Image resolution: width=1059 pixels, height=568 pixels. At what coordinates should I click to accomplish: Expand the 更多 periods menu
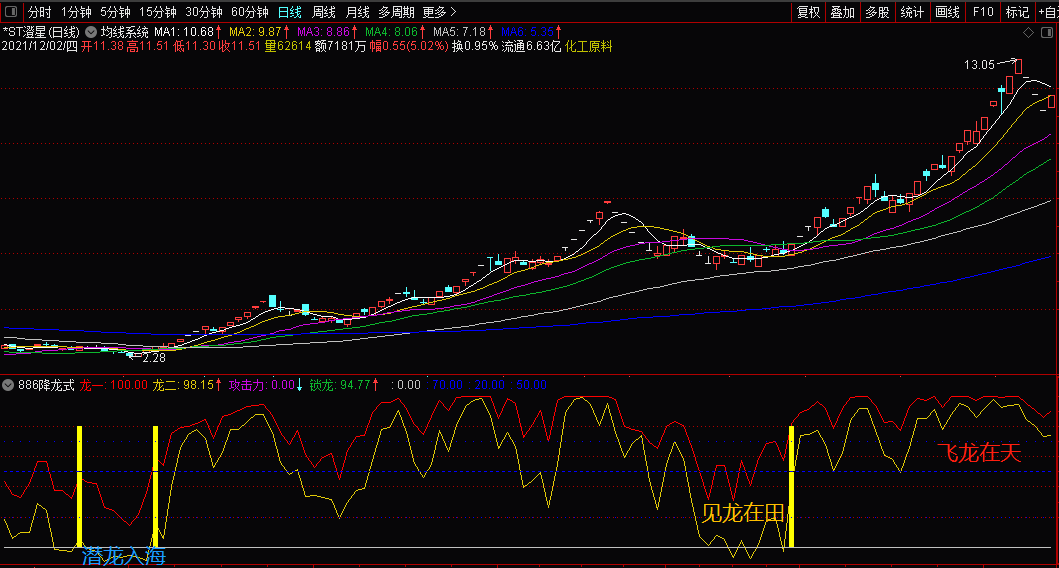pyautogui.click(x=440, y=12)
